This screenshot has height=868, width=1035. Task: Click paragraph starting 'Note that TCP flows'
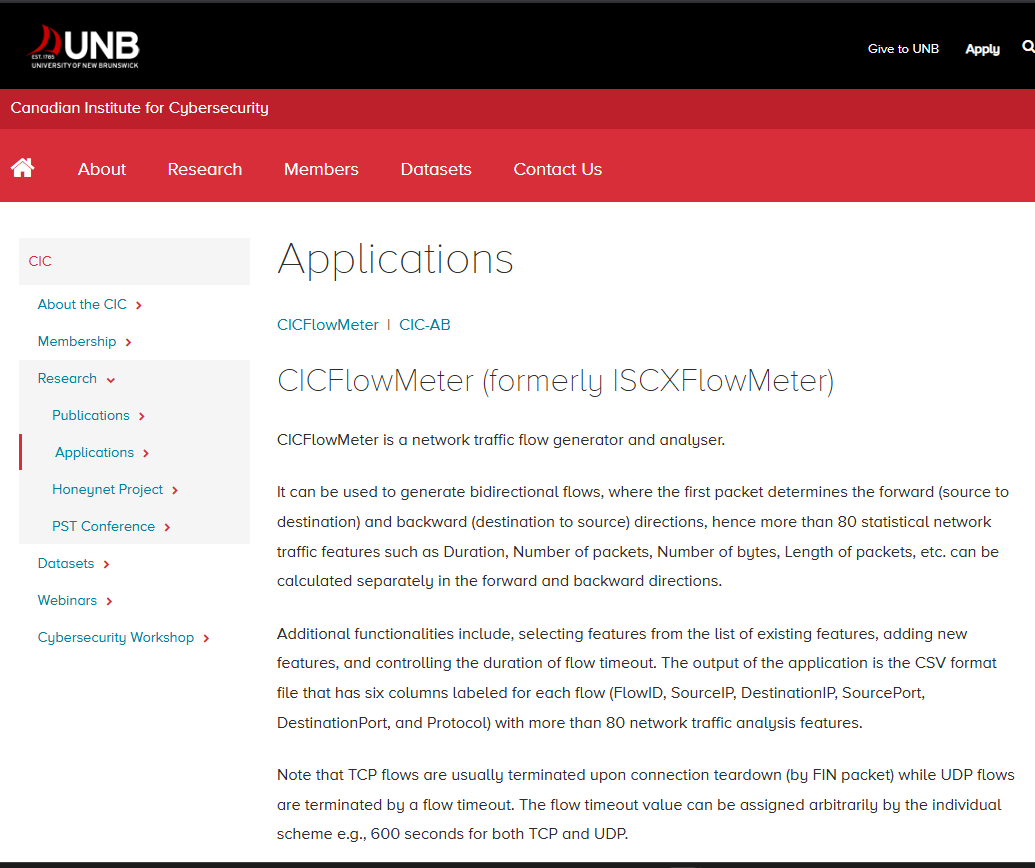point(646,804)
